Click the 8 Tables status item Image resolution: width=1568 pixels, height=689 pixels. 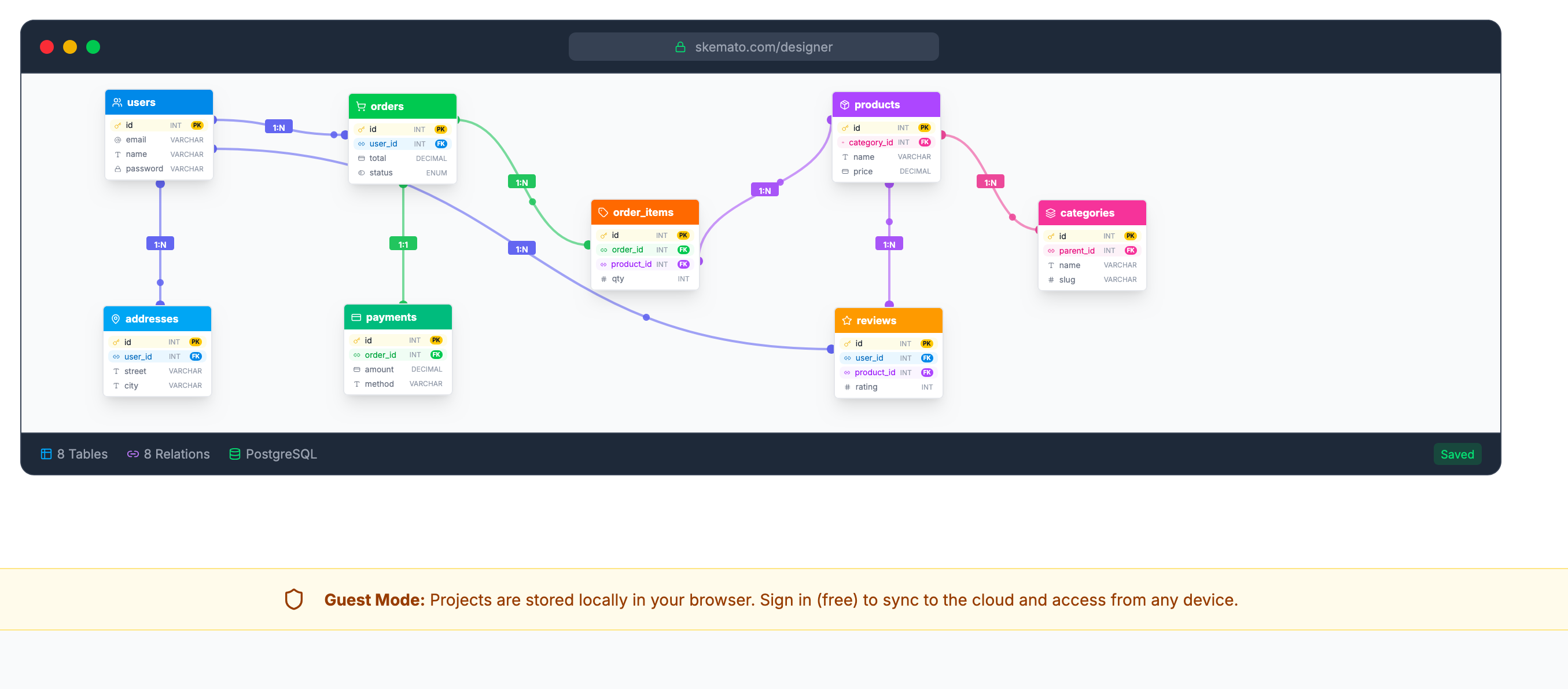73,454
